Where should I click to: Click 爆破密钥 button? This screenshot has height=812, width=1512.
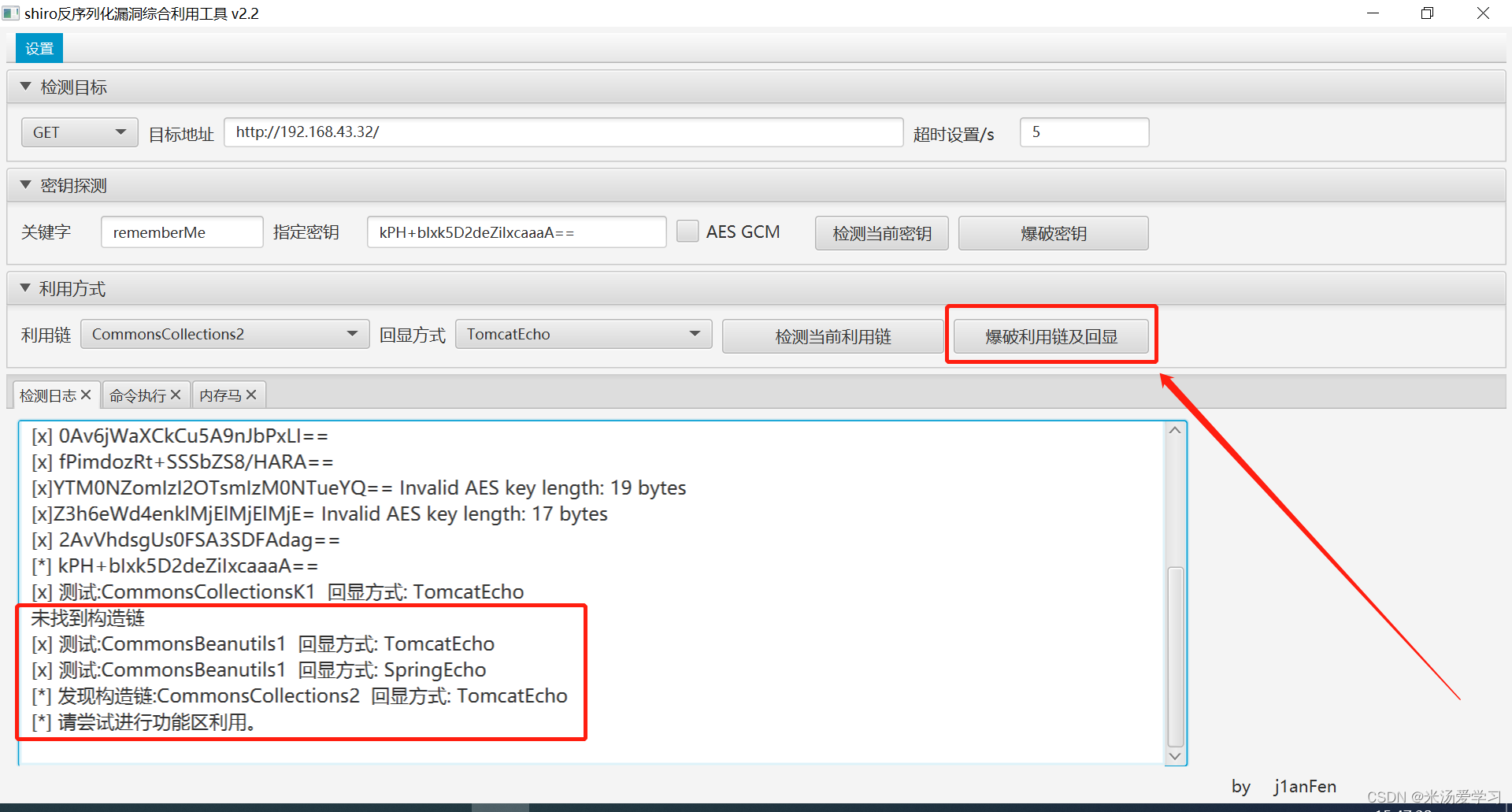click(1053, 233)
